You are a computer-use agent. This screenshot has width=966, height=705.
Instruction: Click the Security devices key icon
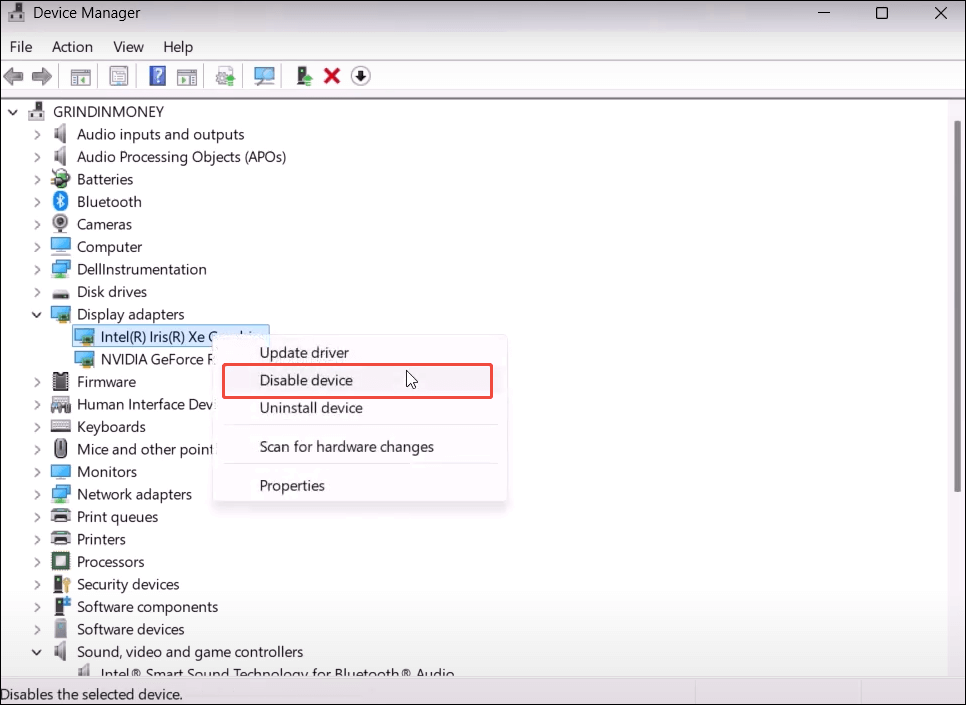click(x=62, y=584)
